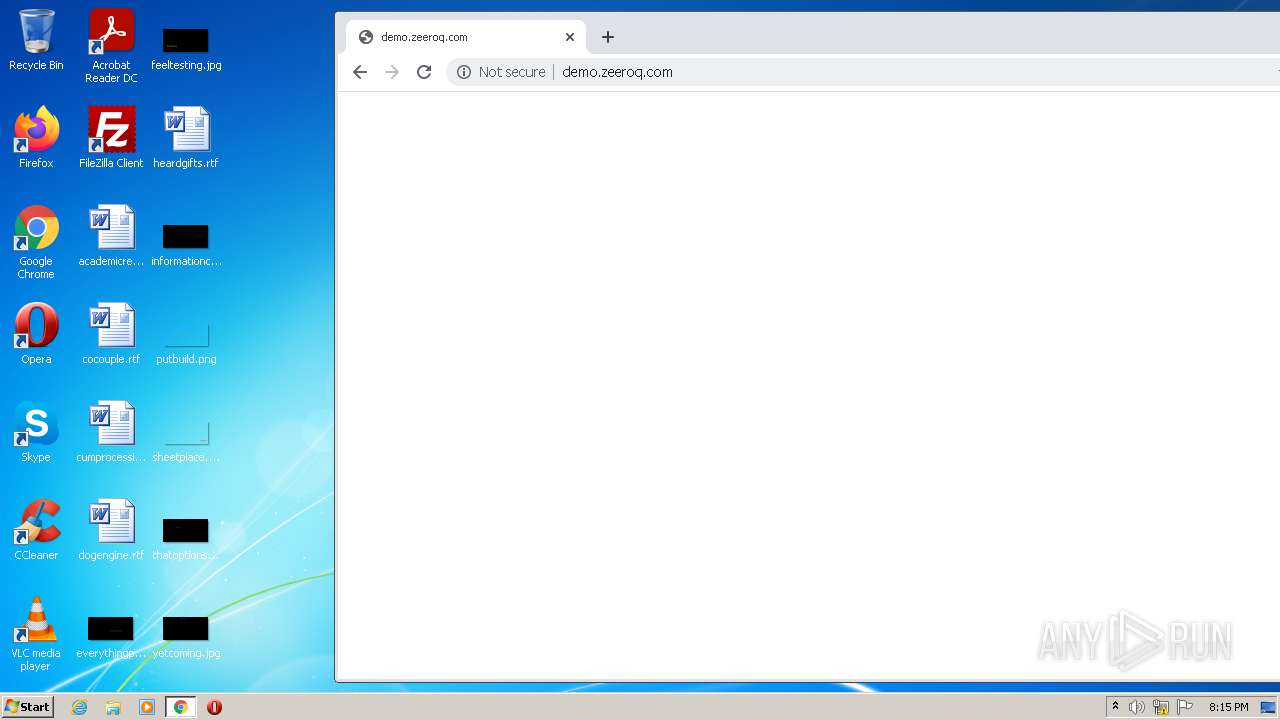Launch FileZilla Client shortcut
The image size is (1280, 720).
pyautogui.click(x=111, y=138)
